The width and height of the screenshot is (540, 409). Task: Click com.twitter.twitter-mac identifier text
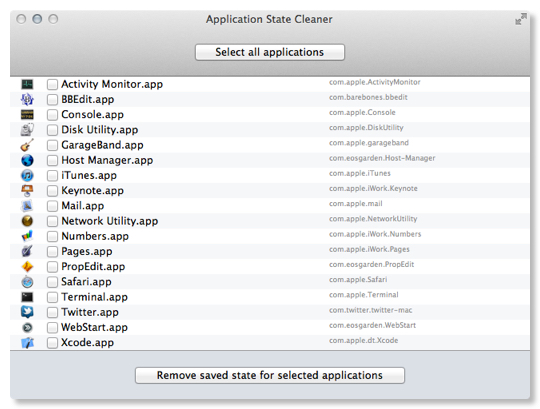click(371, 310)
